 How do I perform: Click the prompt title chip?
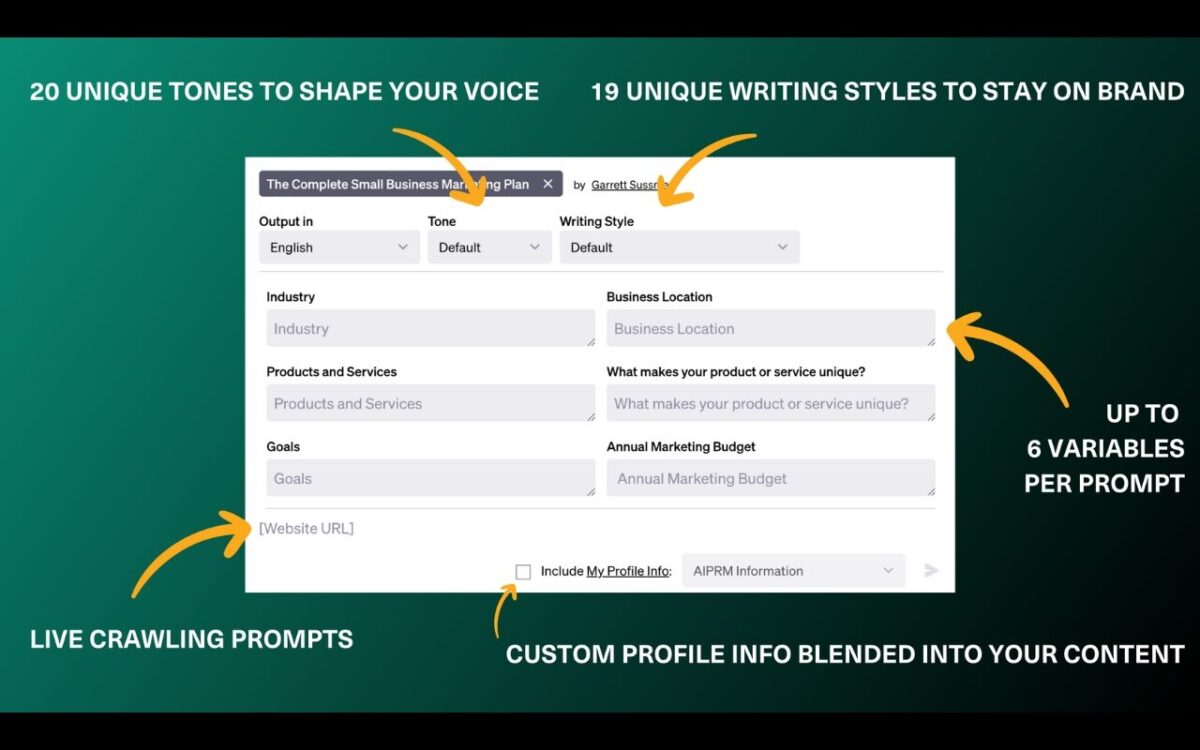400,183
